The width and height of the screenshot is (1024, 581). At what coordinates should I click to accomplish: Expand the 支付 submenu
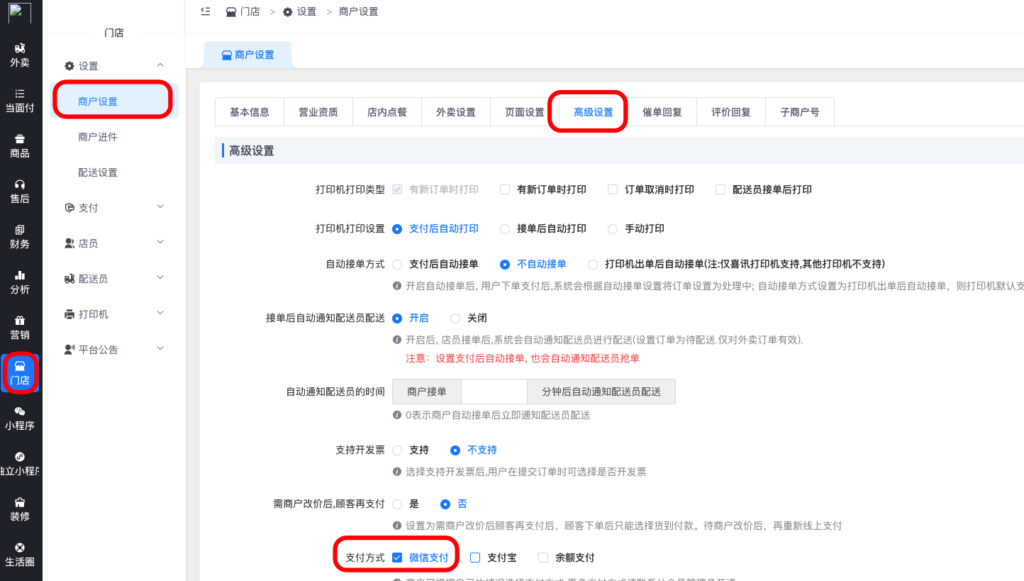pyautogui.click(x=160, y=207)
